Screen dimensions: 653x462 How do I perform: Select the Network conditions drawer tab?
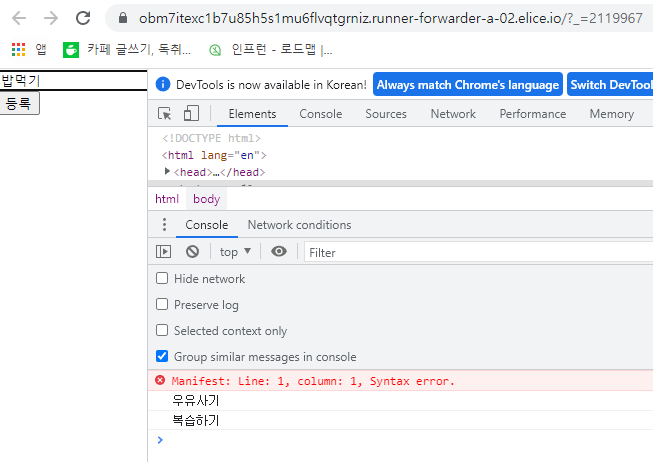tap(299, 225)
